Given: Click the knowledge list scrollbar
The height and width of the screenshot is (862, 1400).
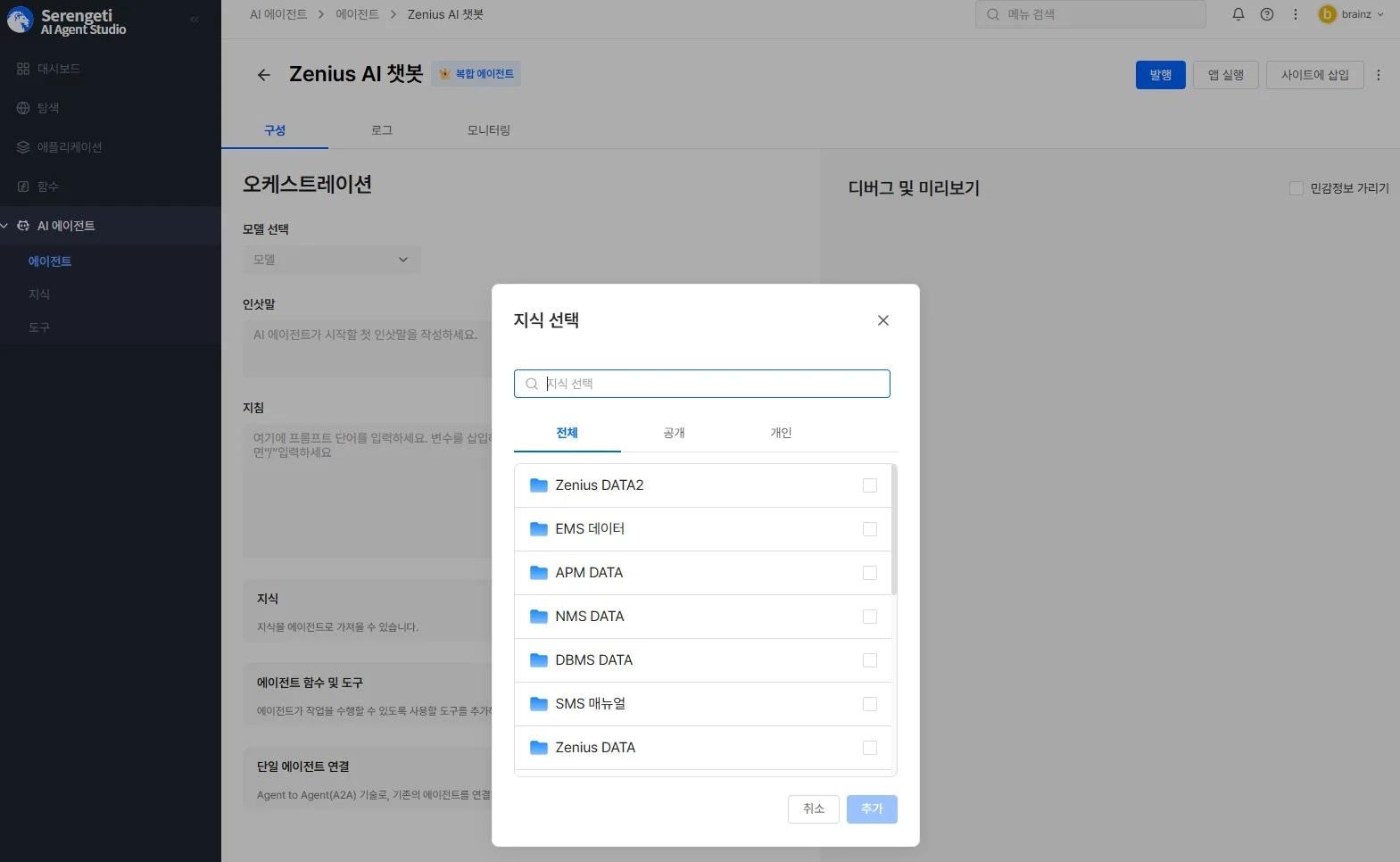Looking at the screenshot, I should [894, 529].
